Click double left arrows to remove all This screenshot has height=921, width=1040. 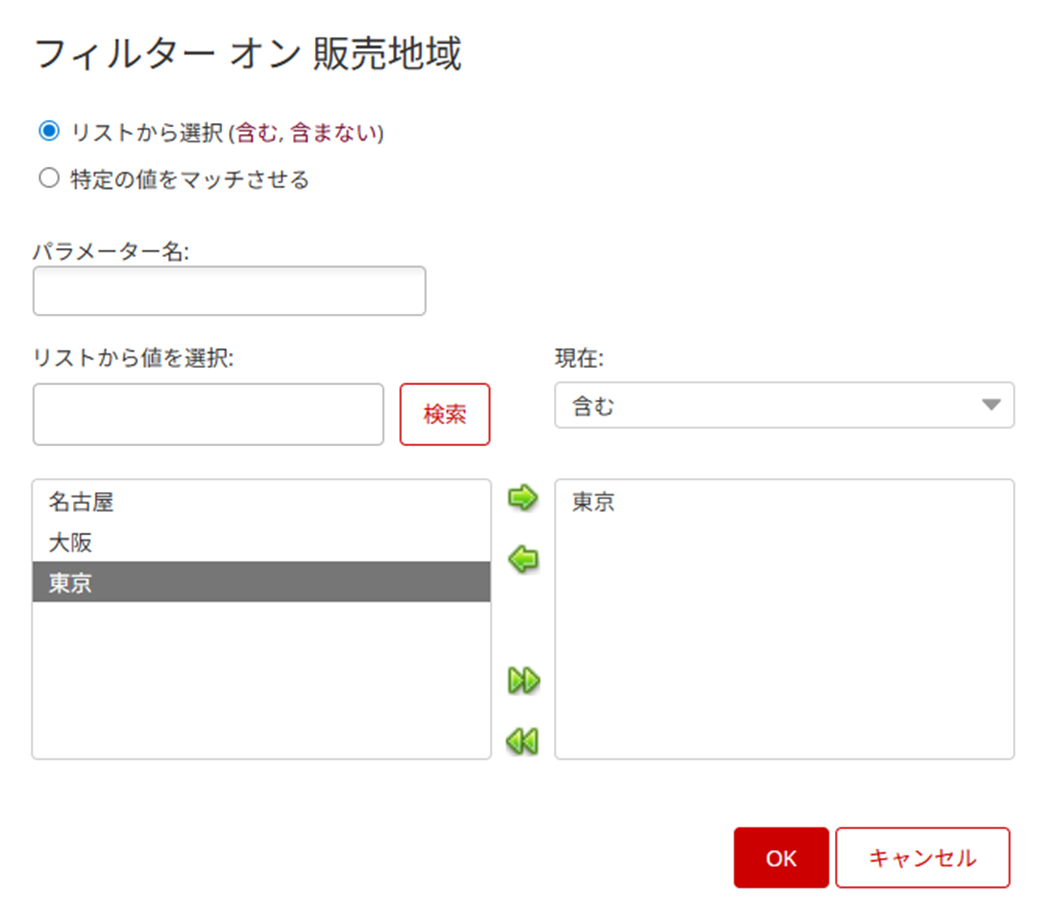[523, 741]
